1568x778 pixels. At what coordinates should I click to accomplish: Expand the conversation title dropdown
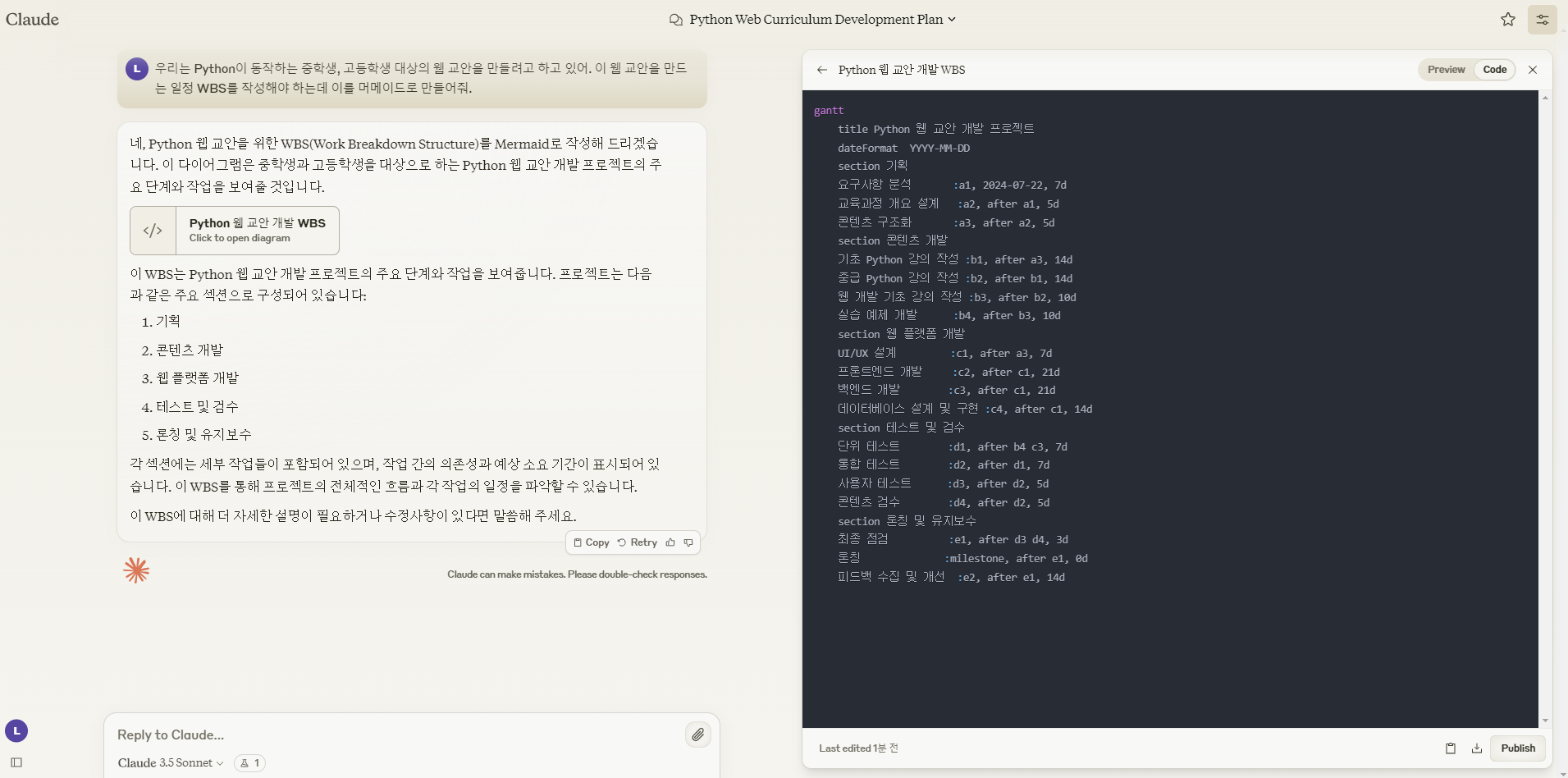(x=951, y=20)
